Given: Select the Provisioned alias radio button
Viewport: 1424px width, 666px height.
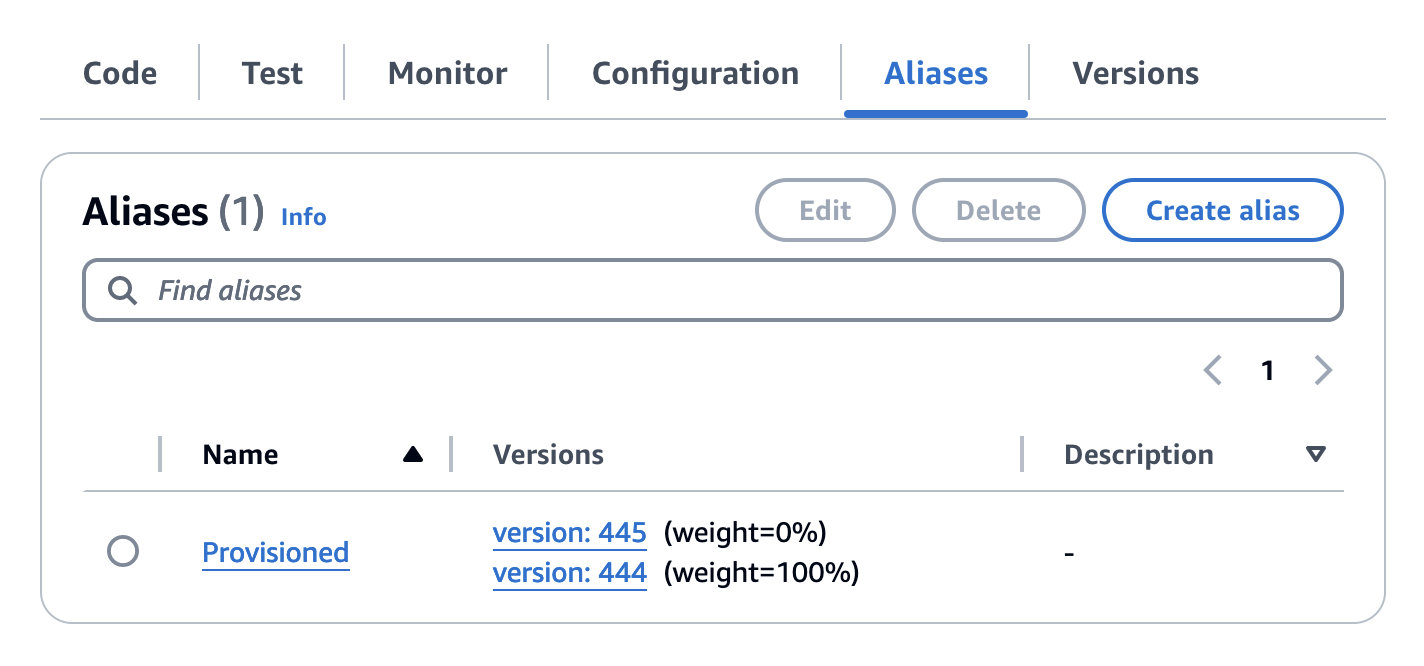Looking at the screenshot, I should [x=123, y=551].
